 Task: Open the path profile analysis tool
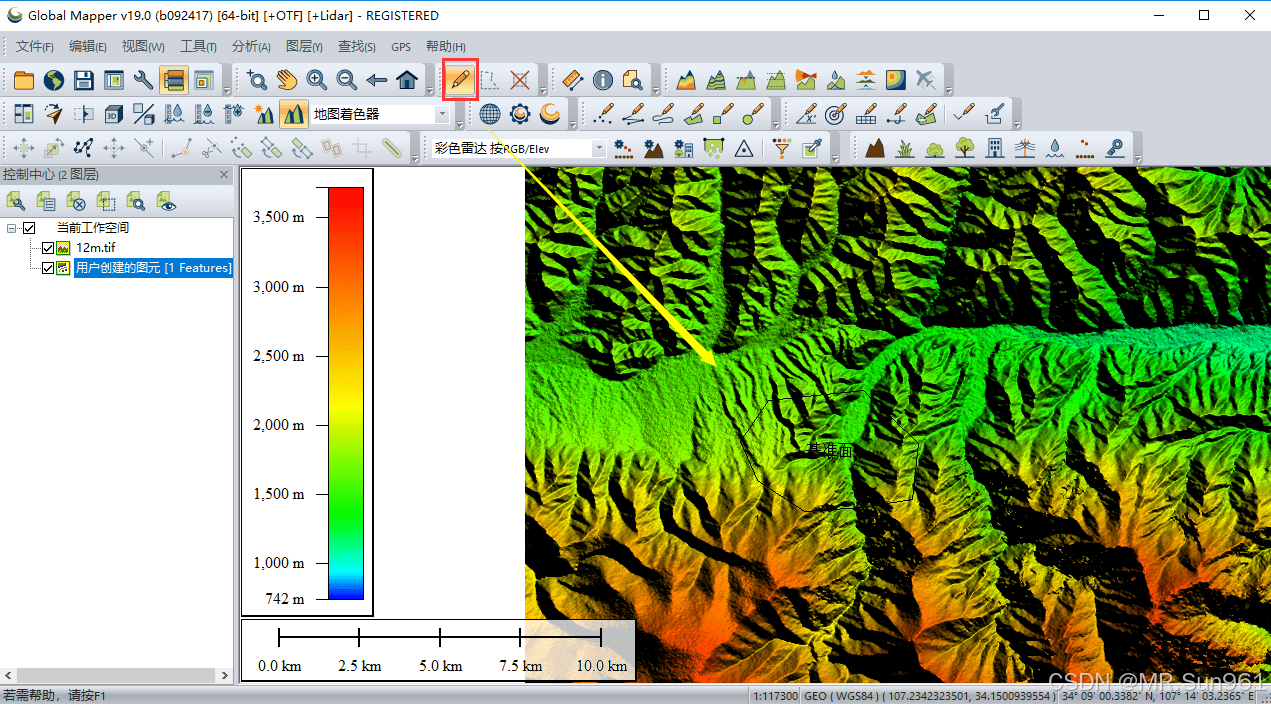tap(686, 80)
